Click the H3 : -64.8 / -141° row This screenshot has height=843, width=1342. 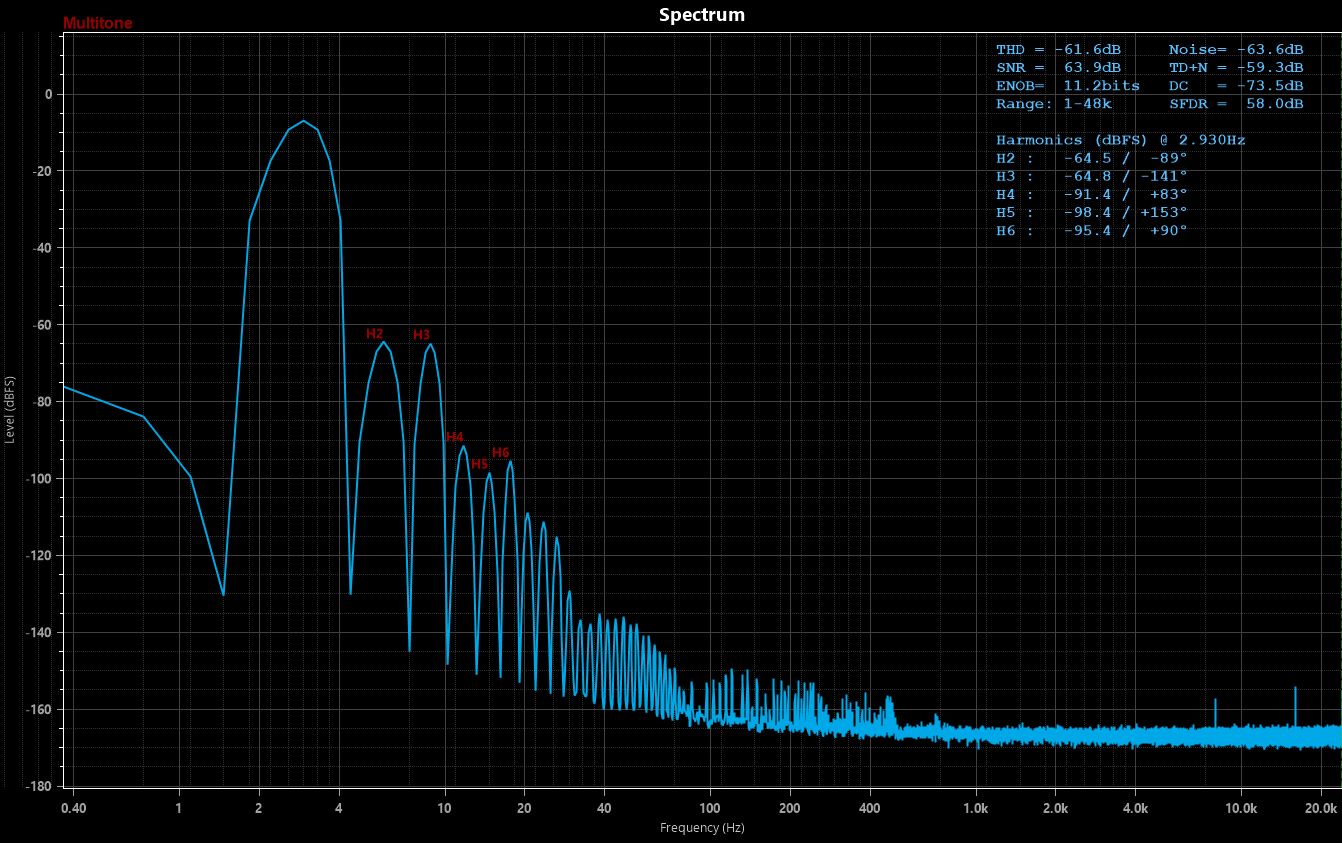point(1091,176)
